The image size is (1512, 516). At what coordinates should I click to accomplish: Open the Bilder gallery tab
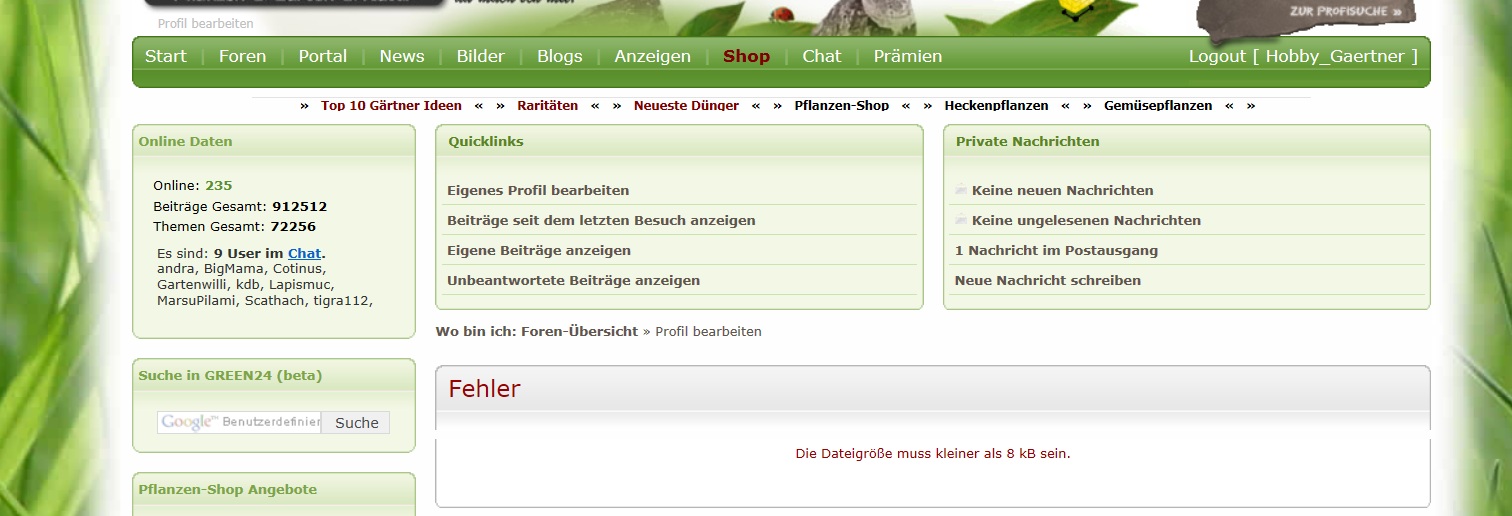(x=480, y=56)
